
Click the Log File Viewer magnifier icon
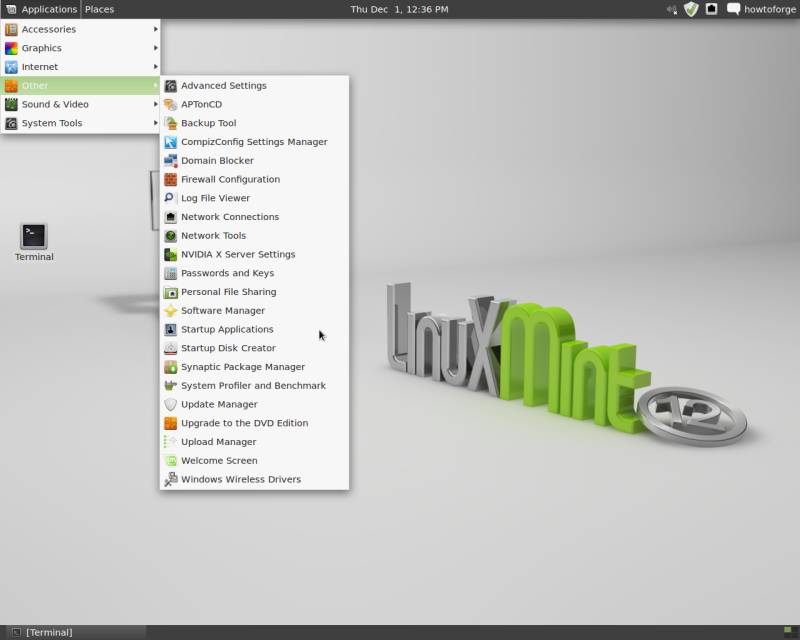coord(170,198)
